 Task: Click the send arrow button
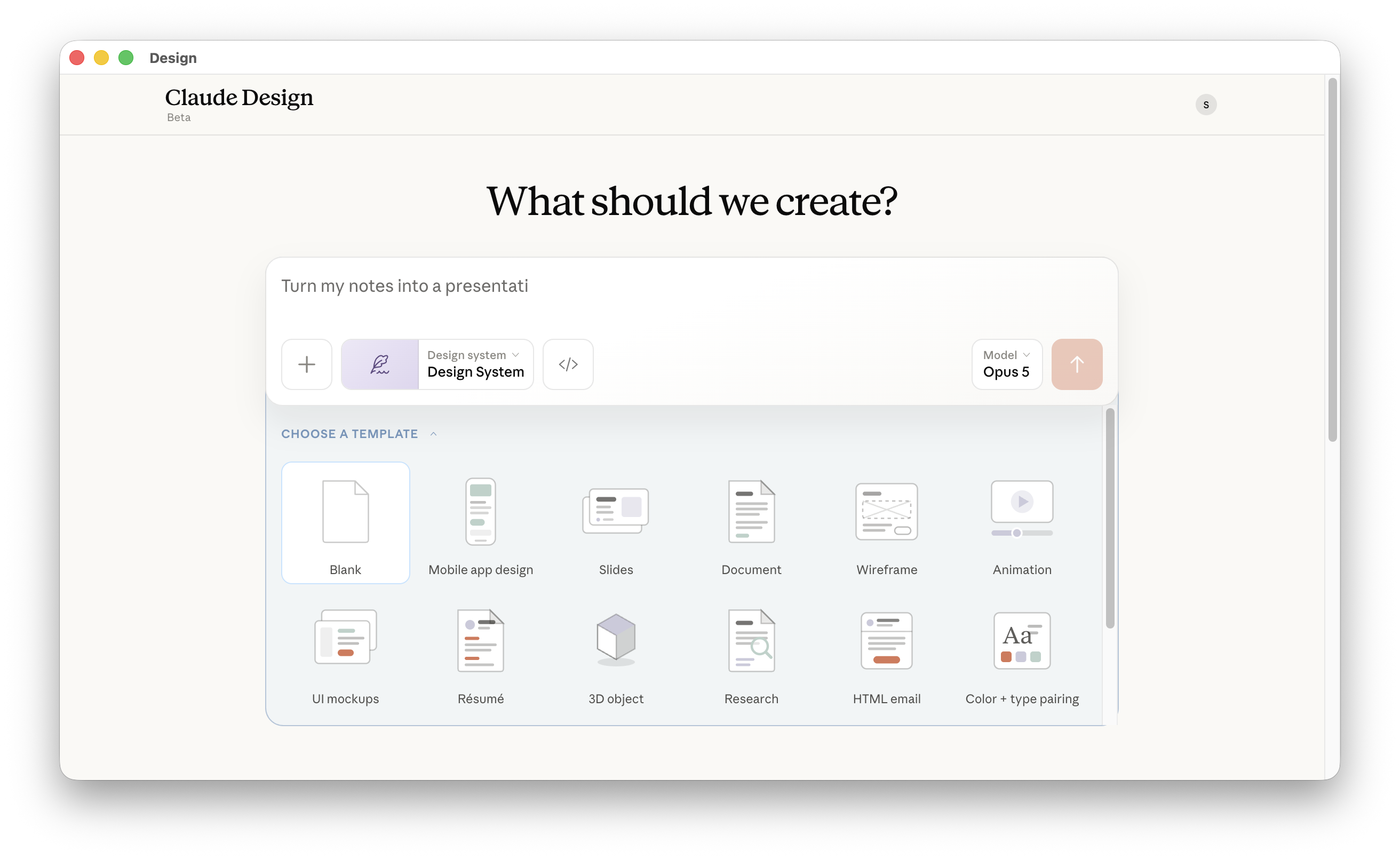[x=1077, y=364]
